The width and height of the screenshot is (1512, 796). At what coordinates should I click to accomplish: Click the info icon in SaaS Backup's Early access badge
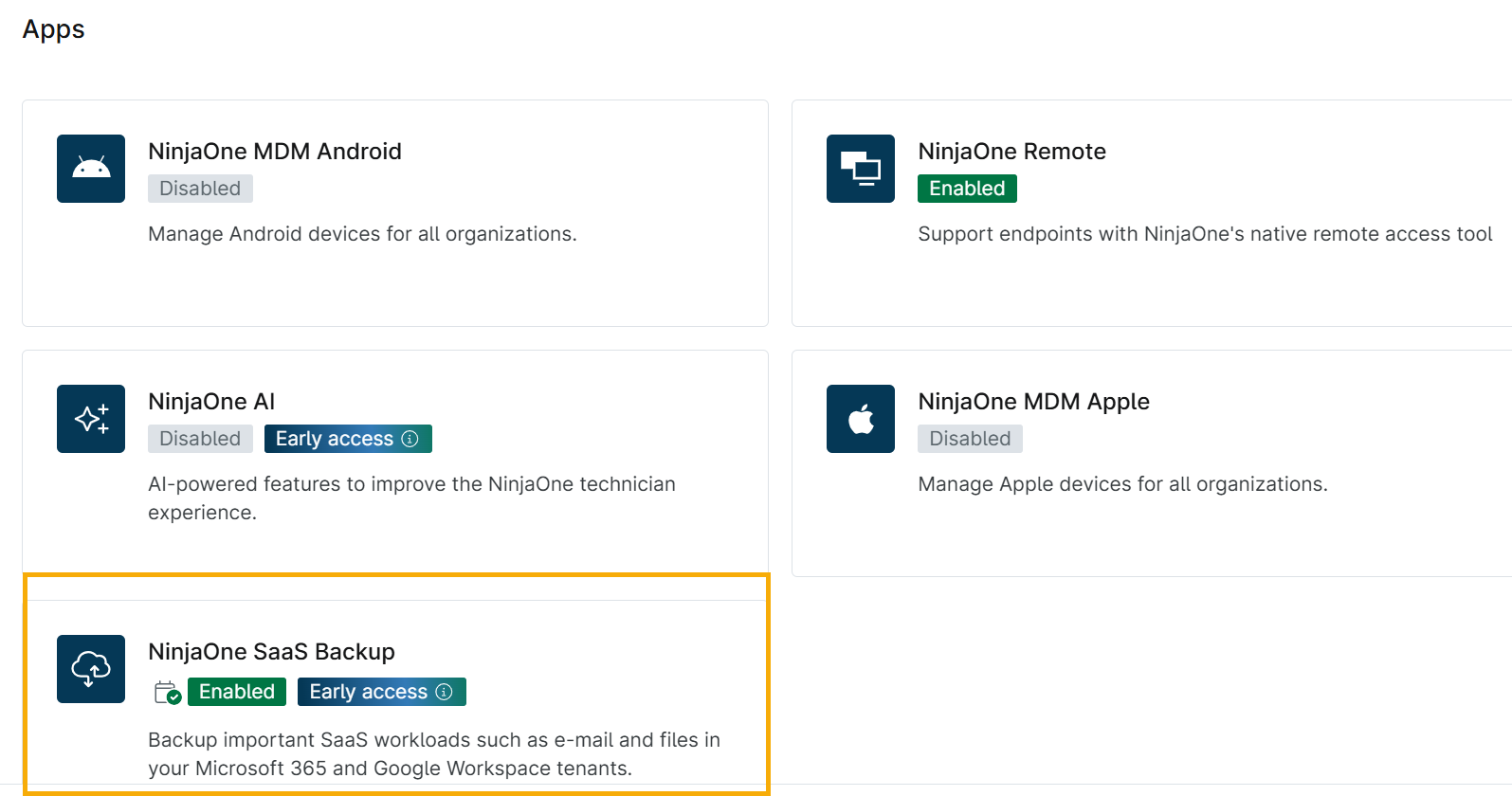coord(445,692)
